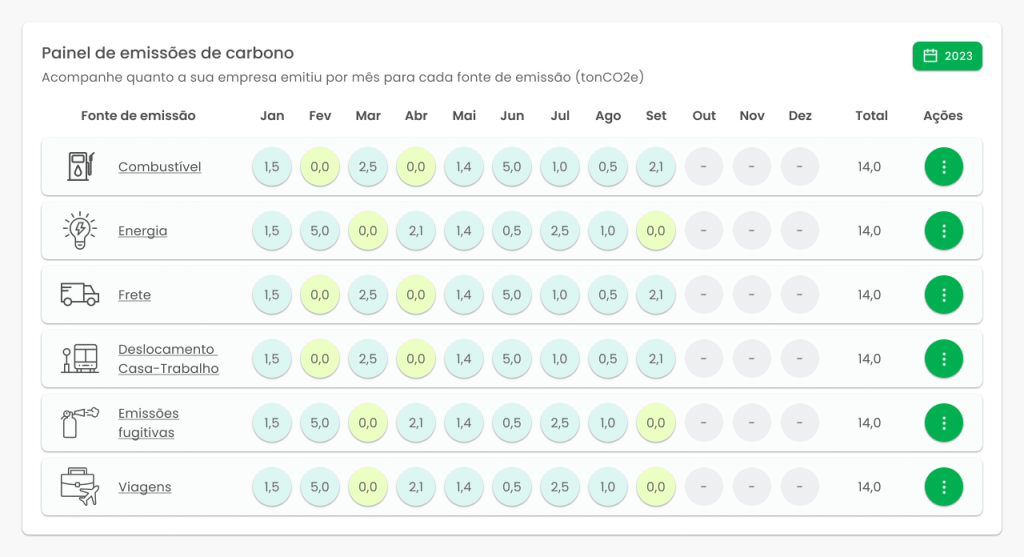This screenshot has height=557, width=1024.
Task: Expand actions menu for Energia row
Action: click(x=943, y=231)
